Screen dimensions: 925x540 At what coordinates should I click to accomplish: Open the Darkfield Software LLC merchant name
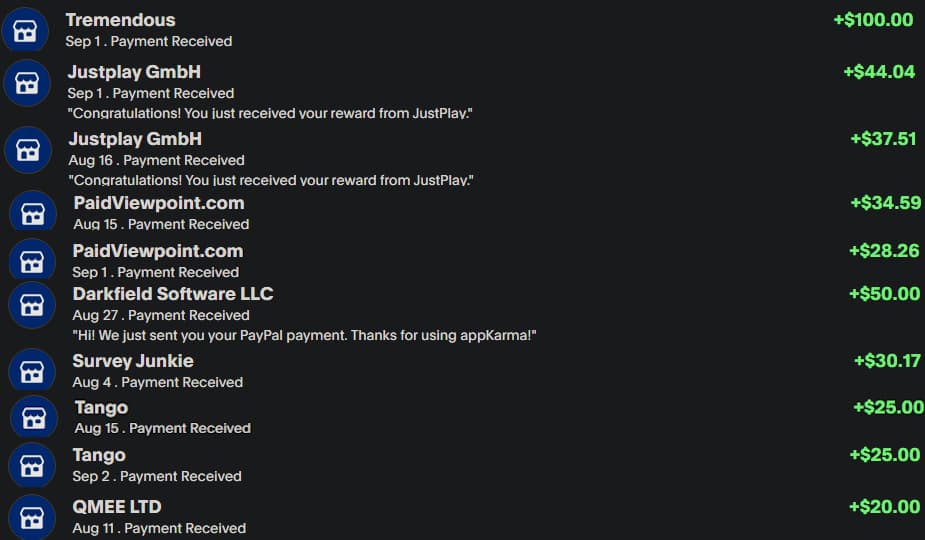[173, 294]
